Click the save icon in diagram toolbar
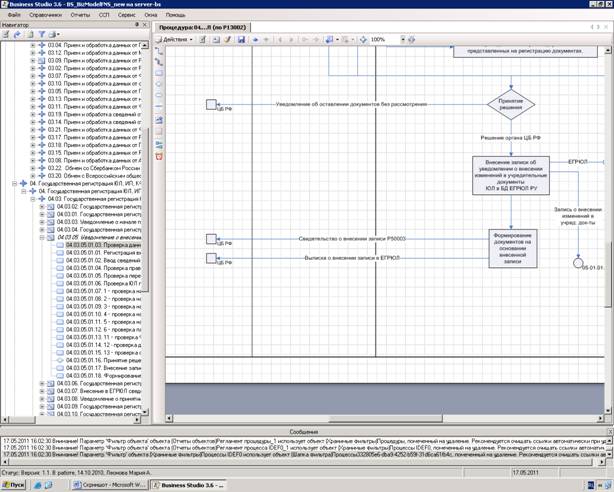This screenshot has height=492, width=614. [241, 40]
